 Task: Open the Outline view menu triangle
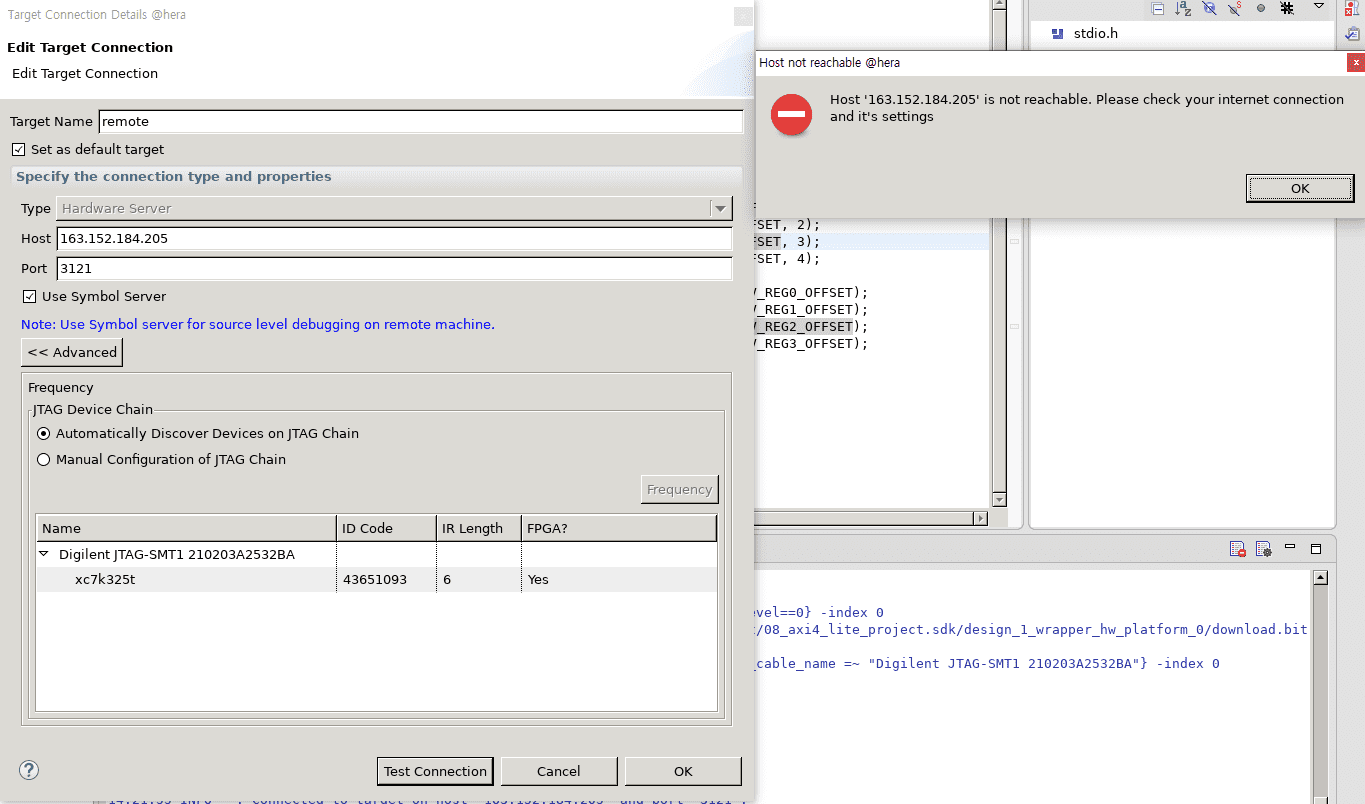[1319, 7]
